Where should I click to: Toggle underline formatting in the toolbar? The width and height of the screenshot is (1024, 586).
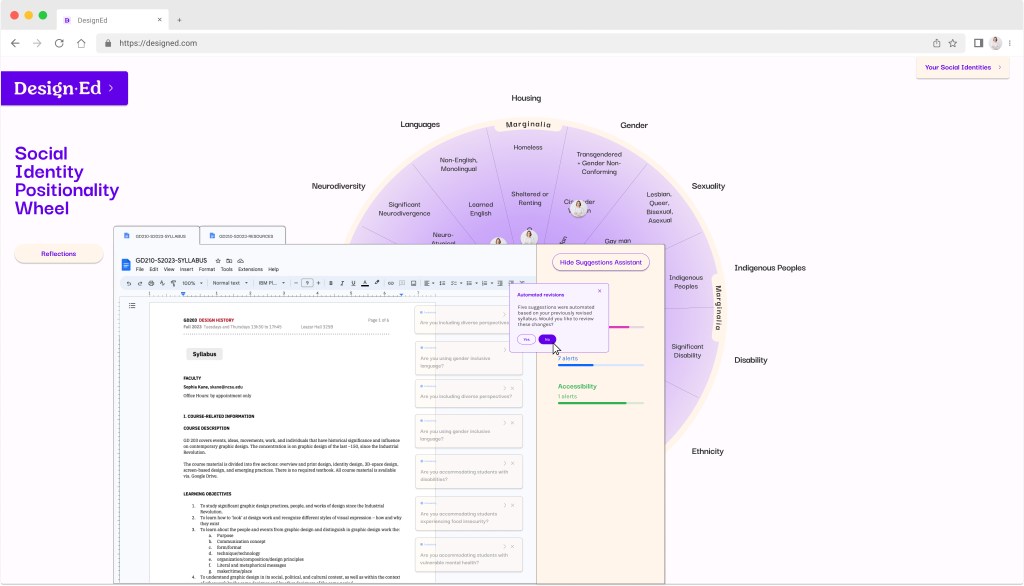352,283
